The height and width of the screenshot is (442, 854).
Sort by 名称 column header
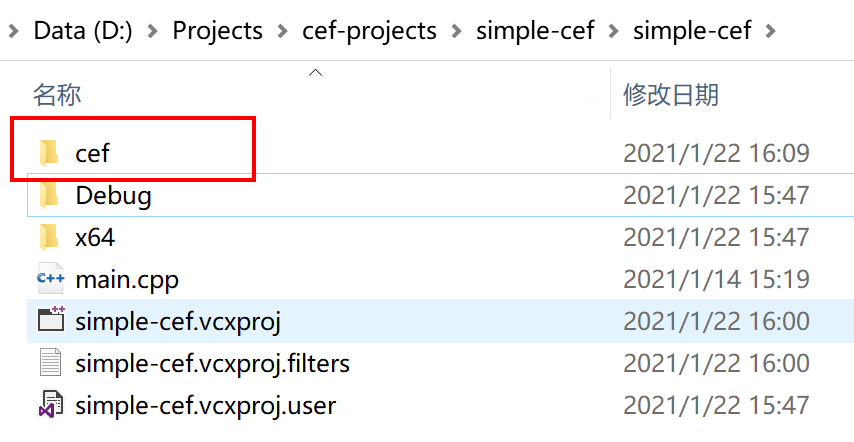click(x=57, y=95)
